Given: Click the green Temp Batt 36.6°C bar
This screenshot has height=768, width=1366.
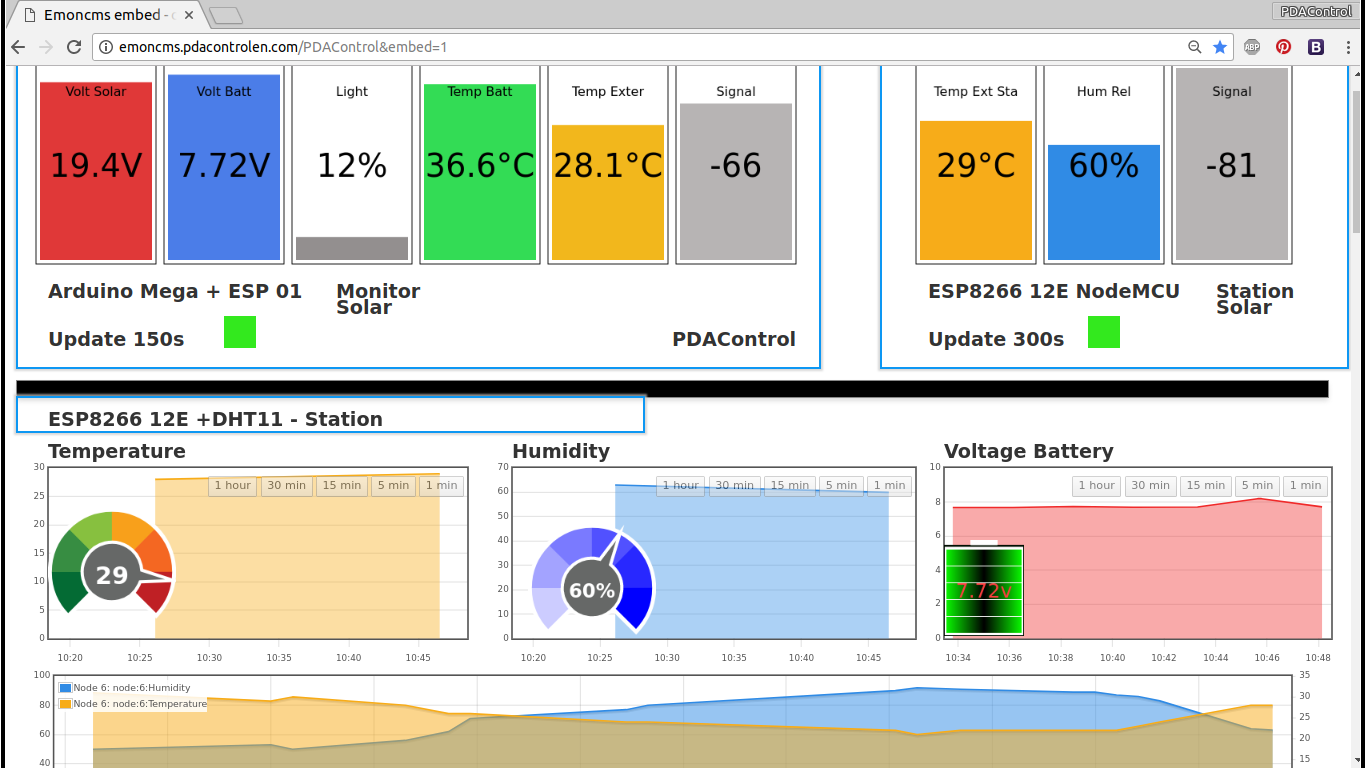Looking at the screenshot, I should point(480,172).
